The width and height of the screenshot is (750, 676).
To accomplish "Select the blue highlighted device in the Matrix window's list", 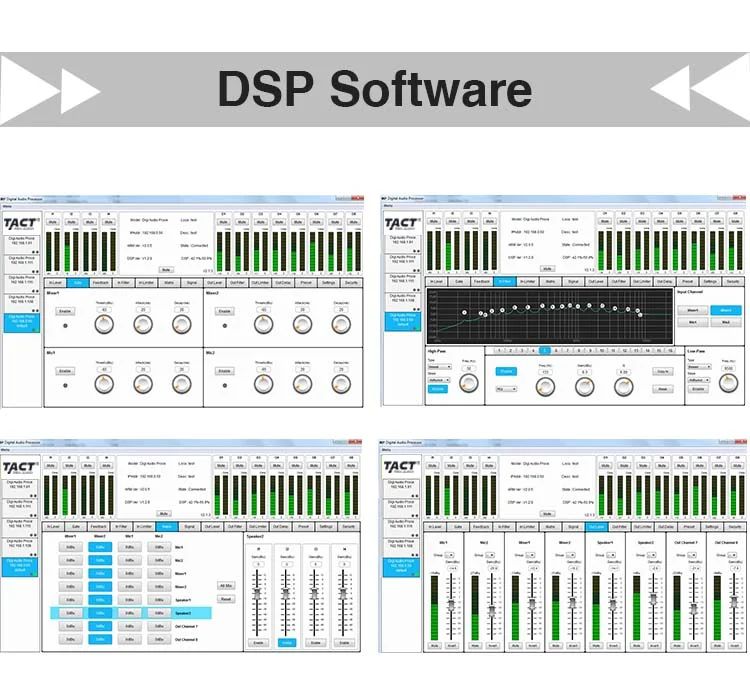I will coord(21,564).
